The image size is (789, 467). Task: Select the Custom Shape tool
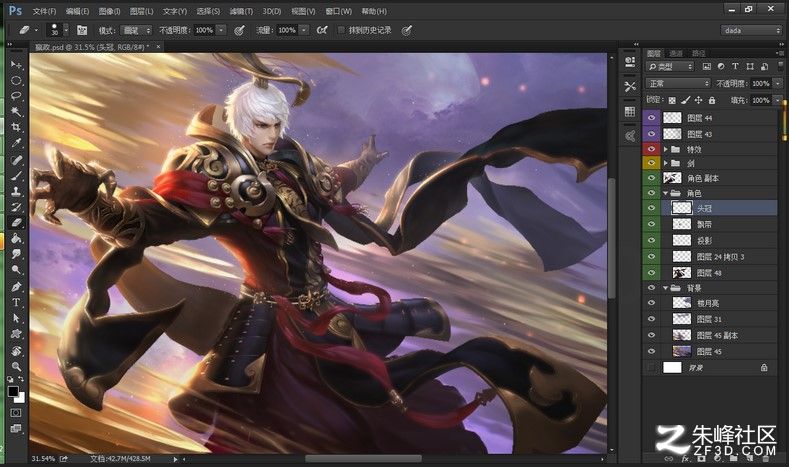point(16,334)
